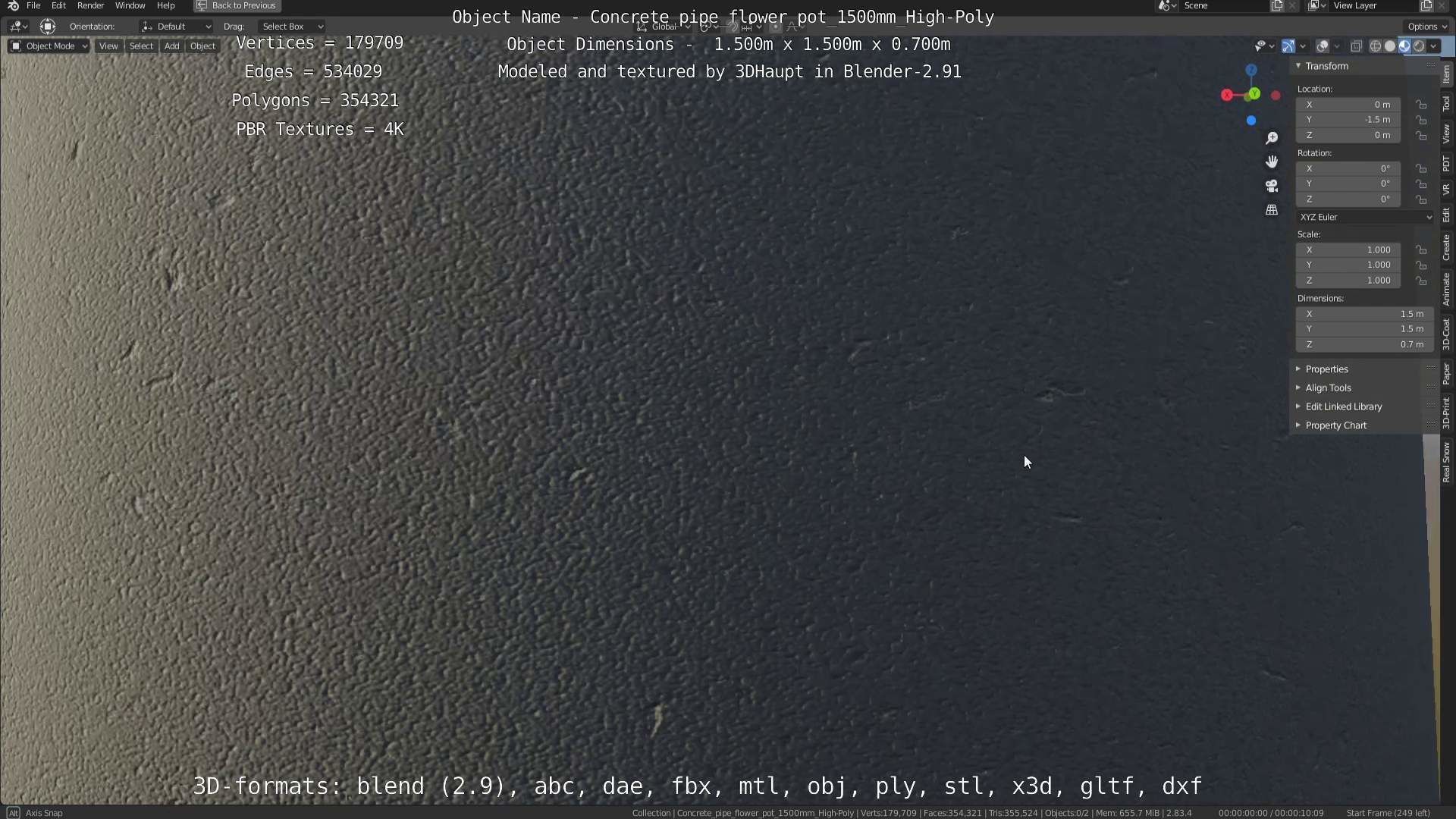Open the Options button in header
The image size is (1456, 819).
1427,27
